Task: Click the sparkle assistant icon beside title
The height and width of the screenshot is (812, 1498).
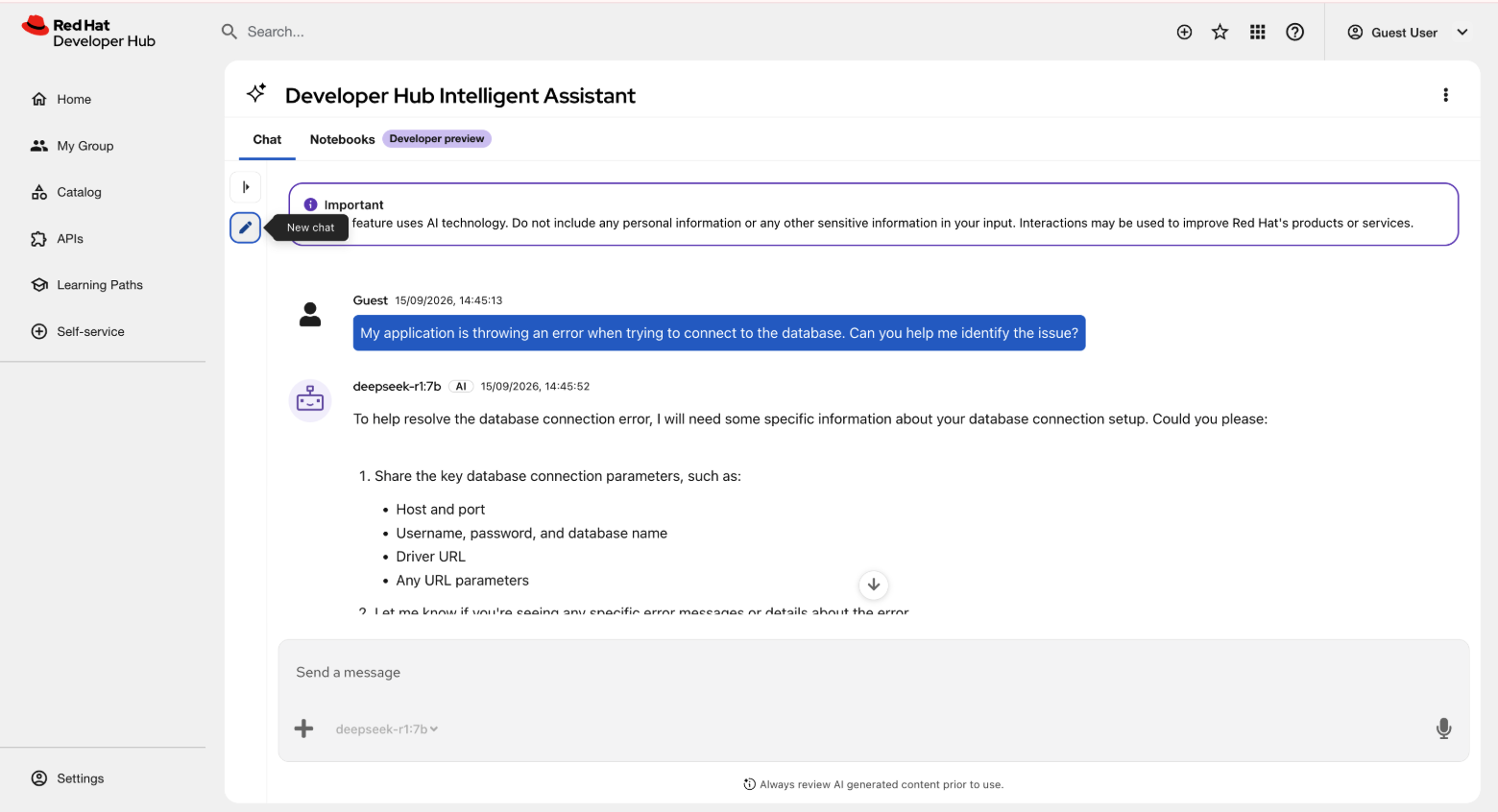Action: point(256,93)
